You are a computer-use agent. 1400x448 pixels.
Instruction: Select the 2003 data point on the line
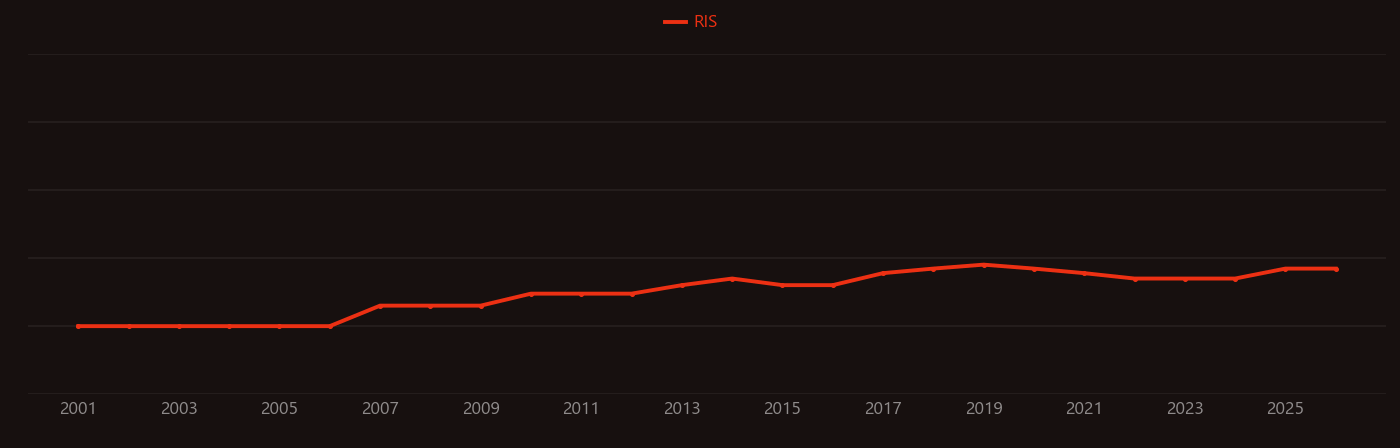click(179, 326)
